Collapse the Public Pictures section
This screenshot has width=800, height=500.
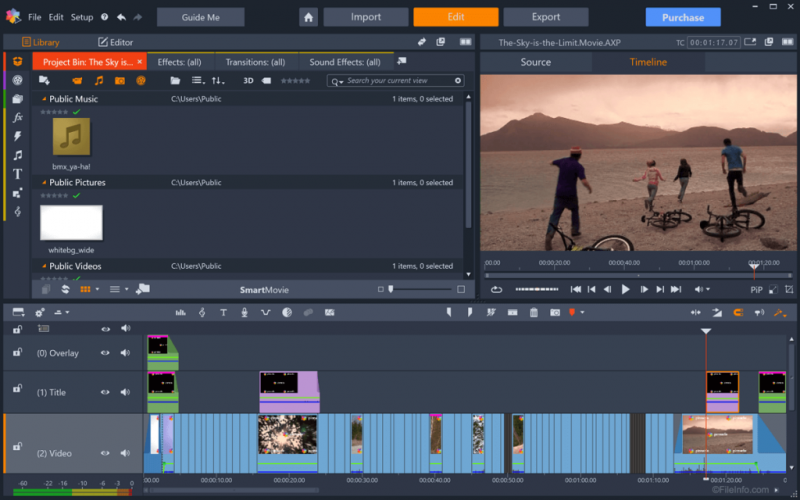44,183
